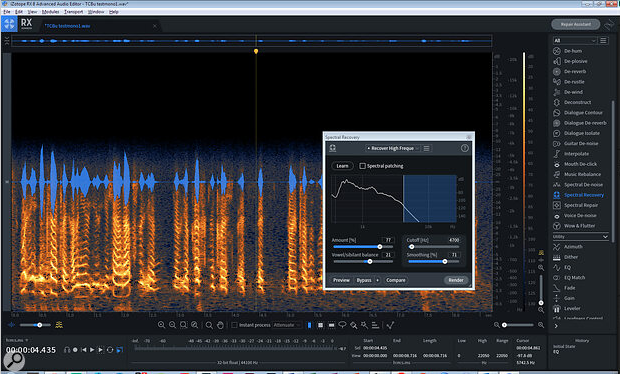Open the Leveler module
The width and height of the screenshot is (620, 374).
(572, 308)
